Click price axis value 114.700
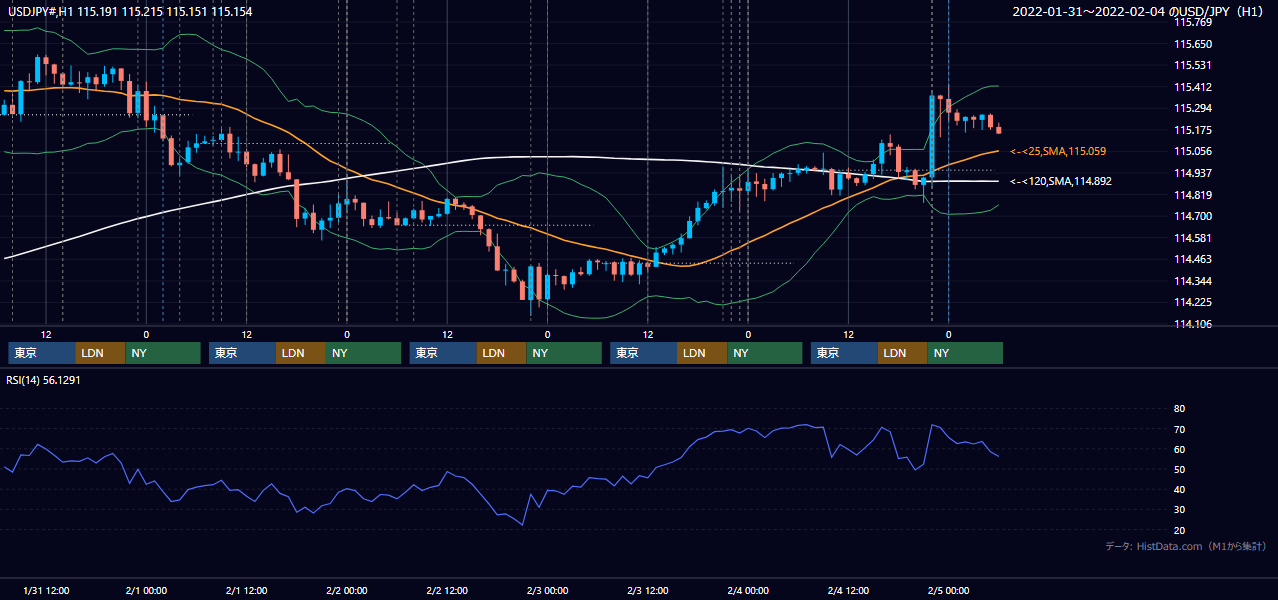This screenshot has width=1278, height=600. (1192, 216)
